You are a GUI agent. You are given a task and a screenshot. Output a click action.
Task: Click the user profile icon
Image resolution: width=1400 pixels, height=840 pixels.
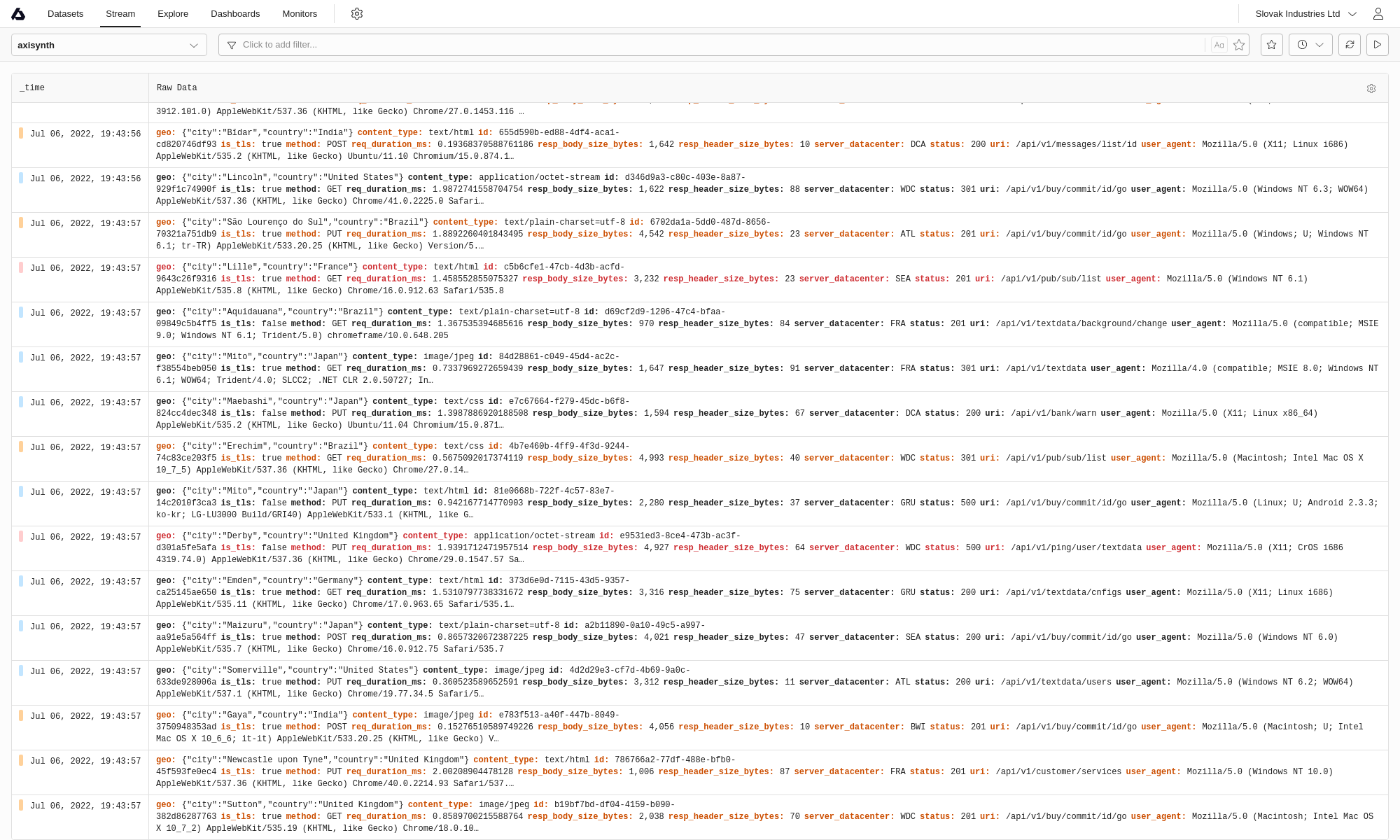pyautogui.click(x=1378, y=14)
